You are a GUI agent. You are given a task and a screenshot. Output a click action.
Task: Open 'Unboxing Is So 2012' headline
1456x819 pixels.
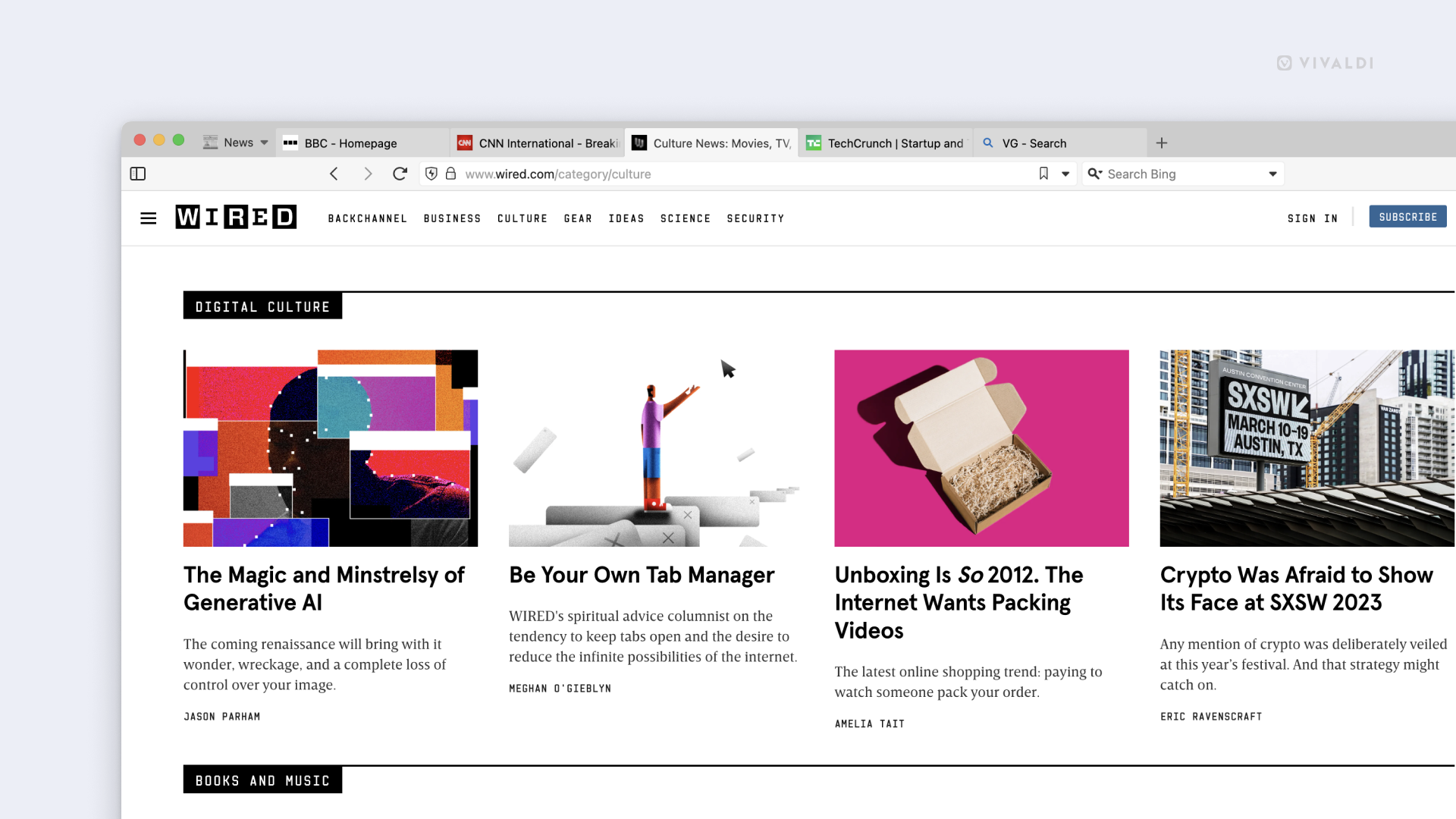pos(959,603)
